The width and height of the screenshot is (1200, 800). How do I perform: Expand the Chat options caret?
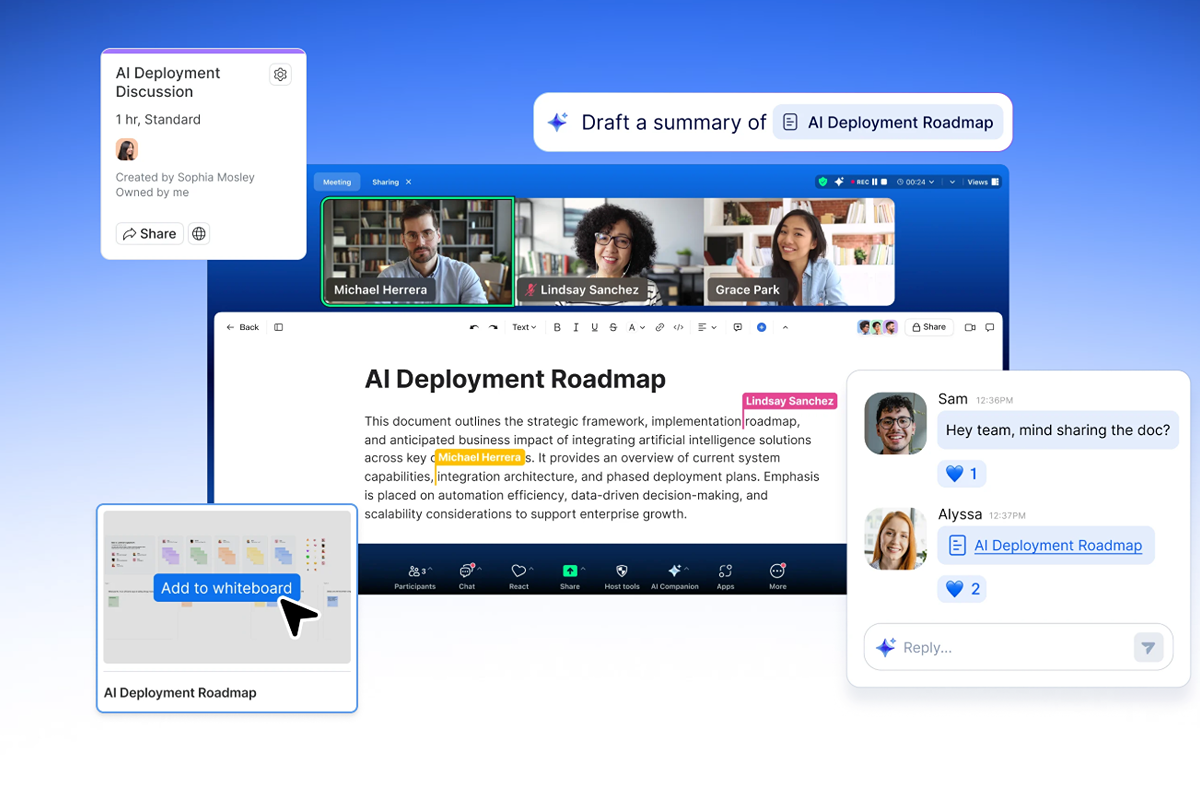pyautogui.click(x=479, y=570)
